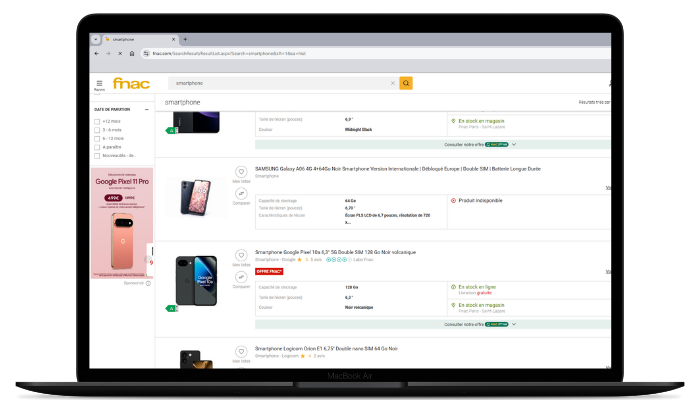Click the Livraison gratuite text

pos(475,293)
